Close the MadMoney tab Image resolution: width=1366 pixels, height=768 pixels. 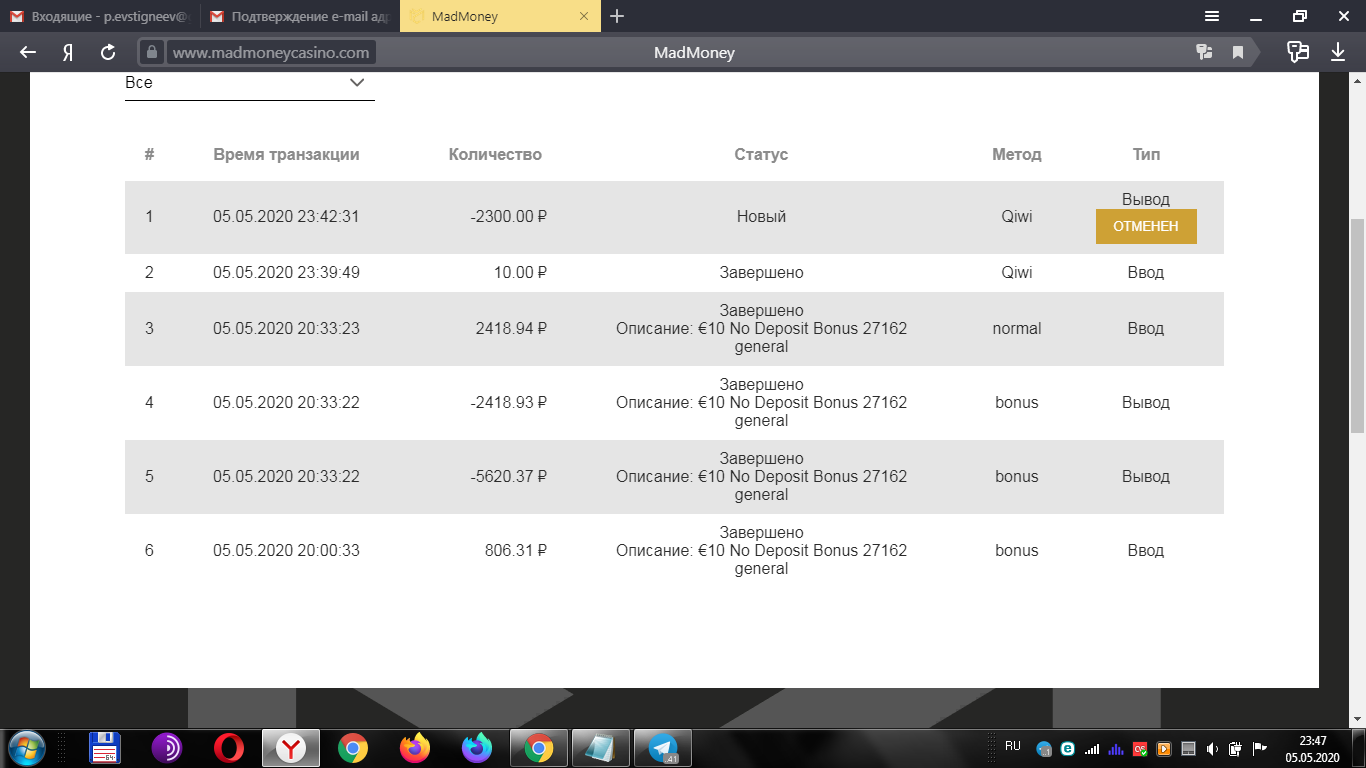(x=583, y=16)
